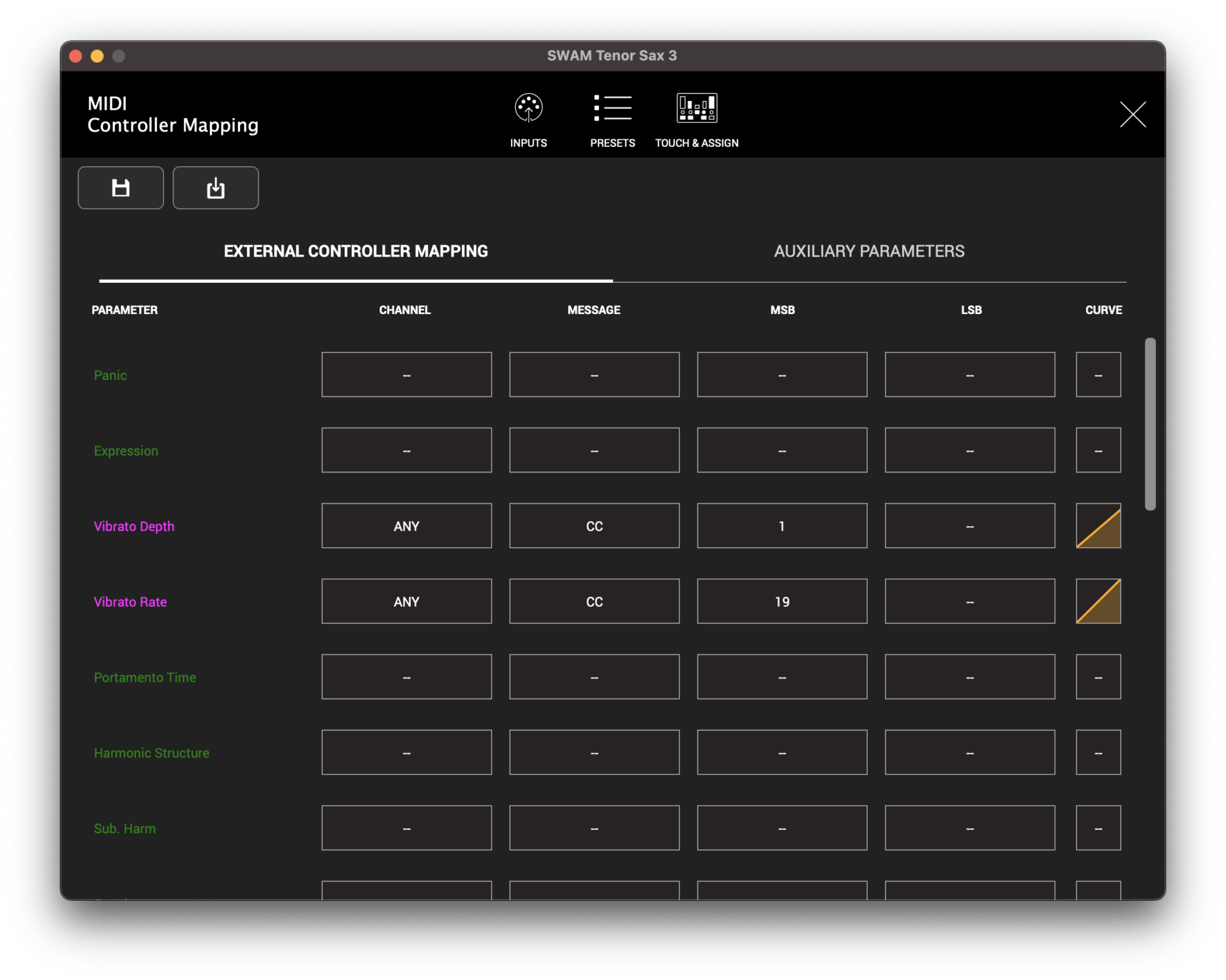The image size is (1226, 980).
Task: Open the INPUTS panel
Action: [528, 120]
